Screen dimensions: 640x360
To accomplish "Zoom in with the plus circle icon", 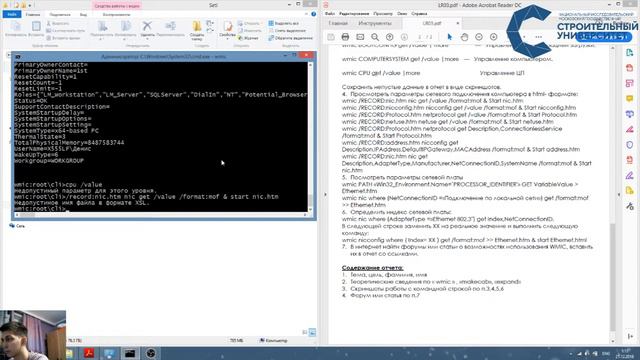I will coord(493,37).
